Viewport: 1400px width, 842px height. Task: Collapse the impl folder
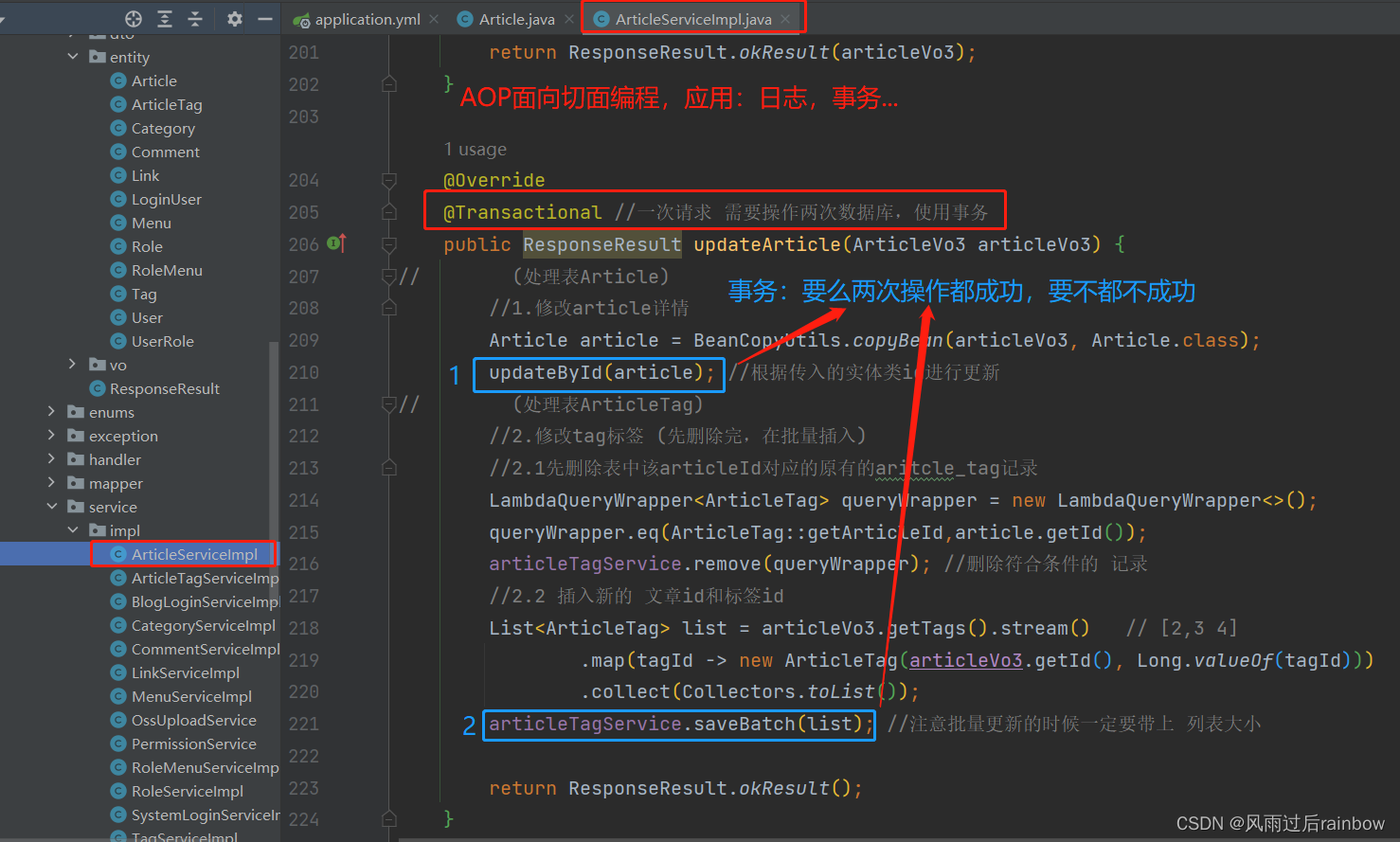pyautogui.click(x=73, y=530)
